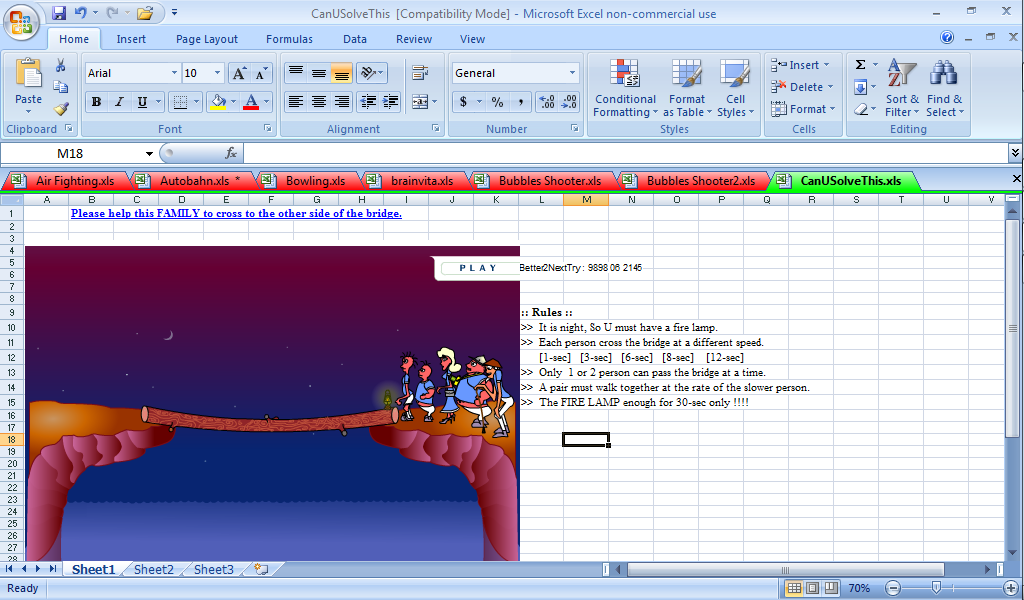Toggle Bold formatting
1024x600 pixels.
point(97,102)
